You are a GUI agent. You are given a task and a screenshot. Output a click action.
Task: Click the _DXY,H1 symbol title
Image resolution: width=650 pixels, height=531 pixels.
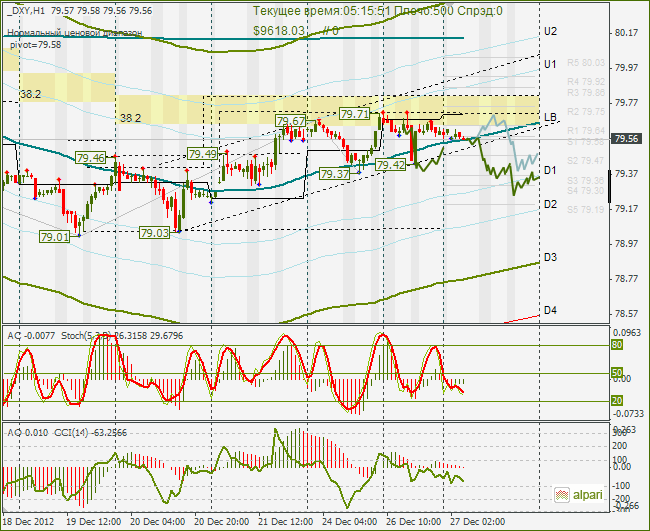click(x=26, y=11)
